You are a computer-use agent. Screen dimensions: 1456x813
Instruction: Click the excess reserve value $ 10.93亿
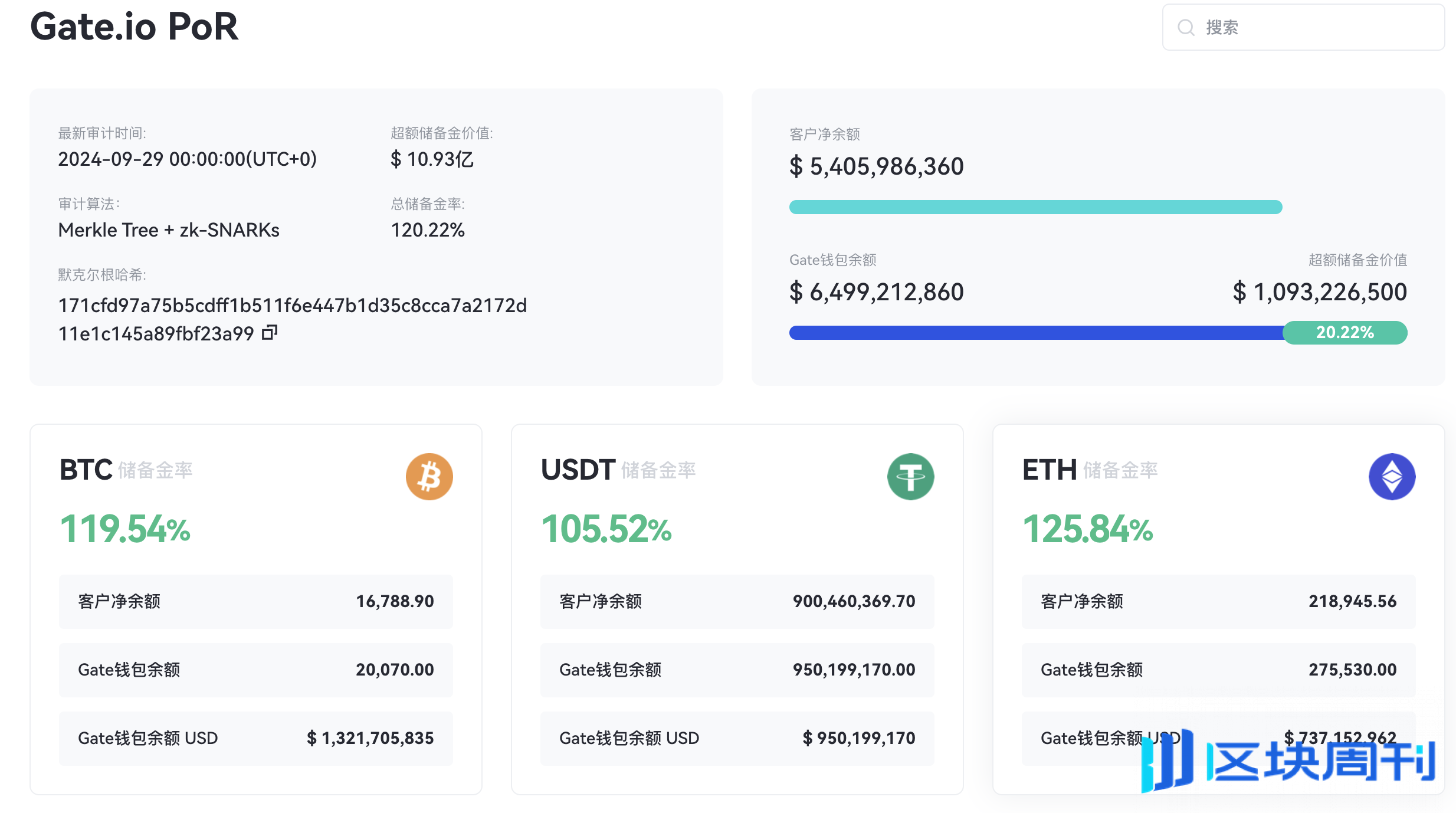(x=432, y=159)
